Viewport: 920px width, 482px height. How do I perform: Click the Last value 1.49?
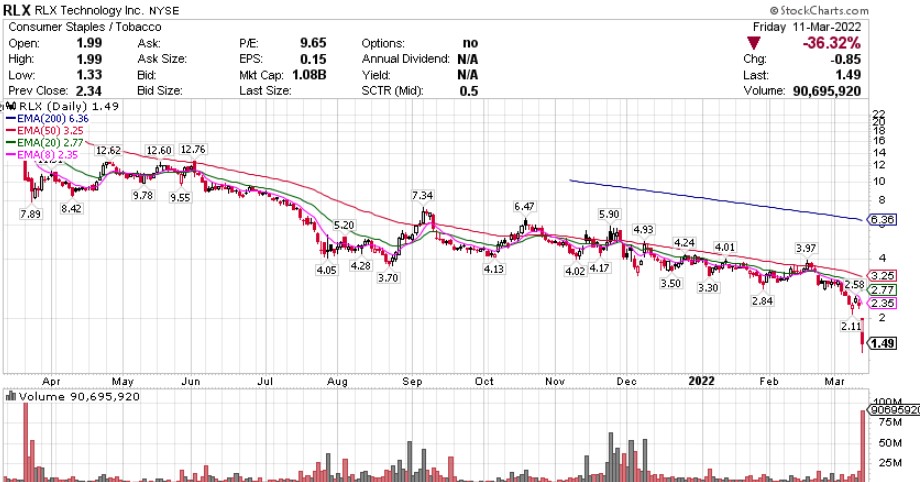point(848,75)
